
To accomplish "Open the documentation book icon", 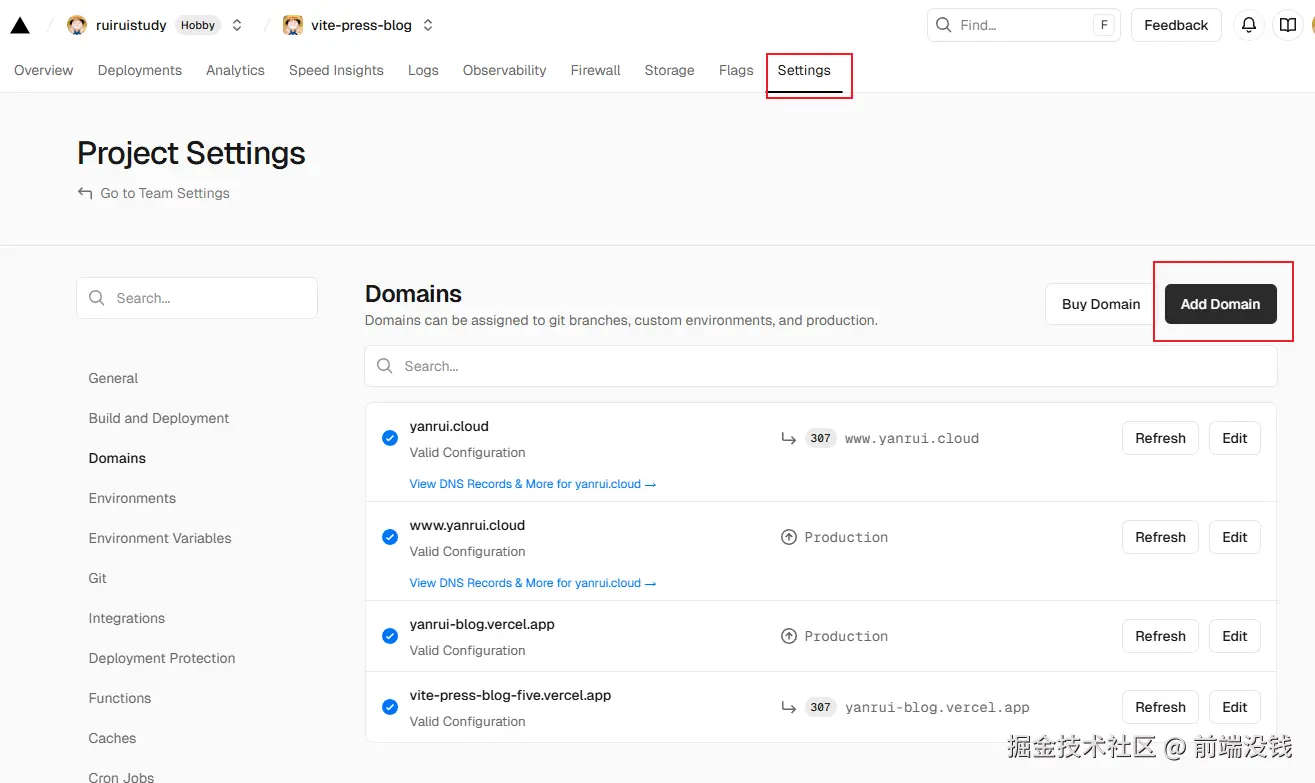I will coord(1288,26).
